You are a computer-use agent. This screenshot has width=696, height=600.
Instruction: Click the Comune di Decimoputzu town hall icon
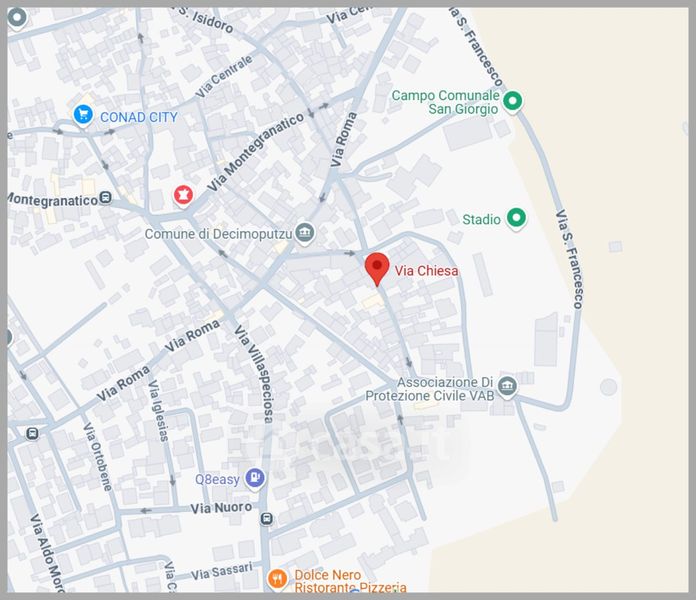tap(304, 232)
